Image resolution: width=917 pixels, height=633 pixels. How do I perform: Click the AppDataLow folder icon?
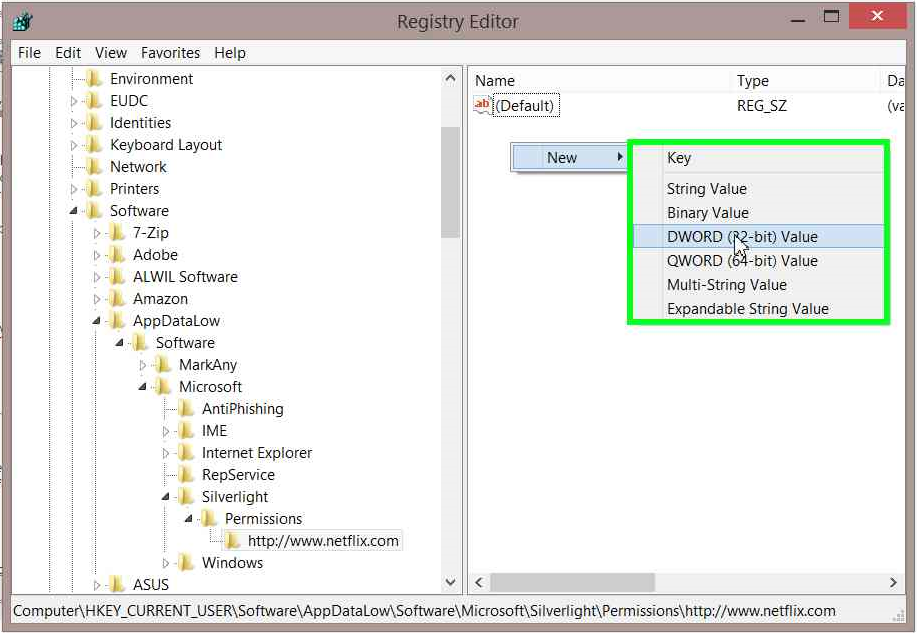[x=117, y=321]
